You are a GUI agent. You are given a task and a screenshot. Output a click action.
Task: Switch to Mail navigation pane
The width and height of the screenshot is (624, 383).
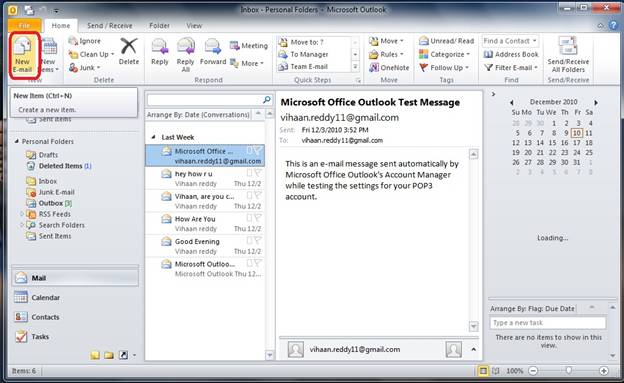tap(75, 278)
